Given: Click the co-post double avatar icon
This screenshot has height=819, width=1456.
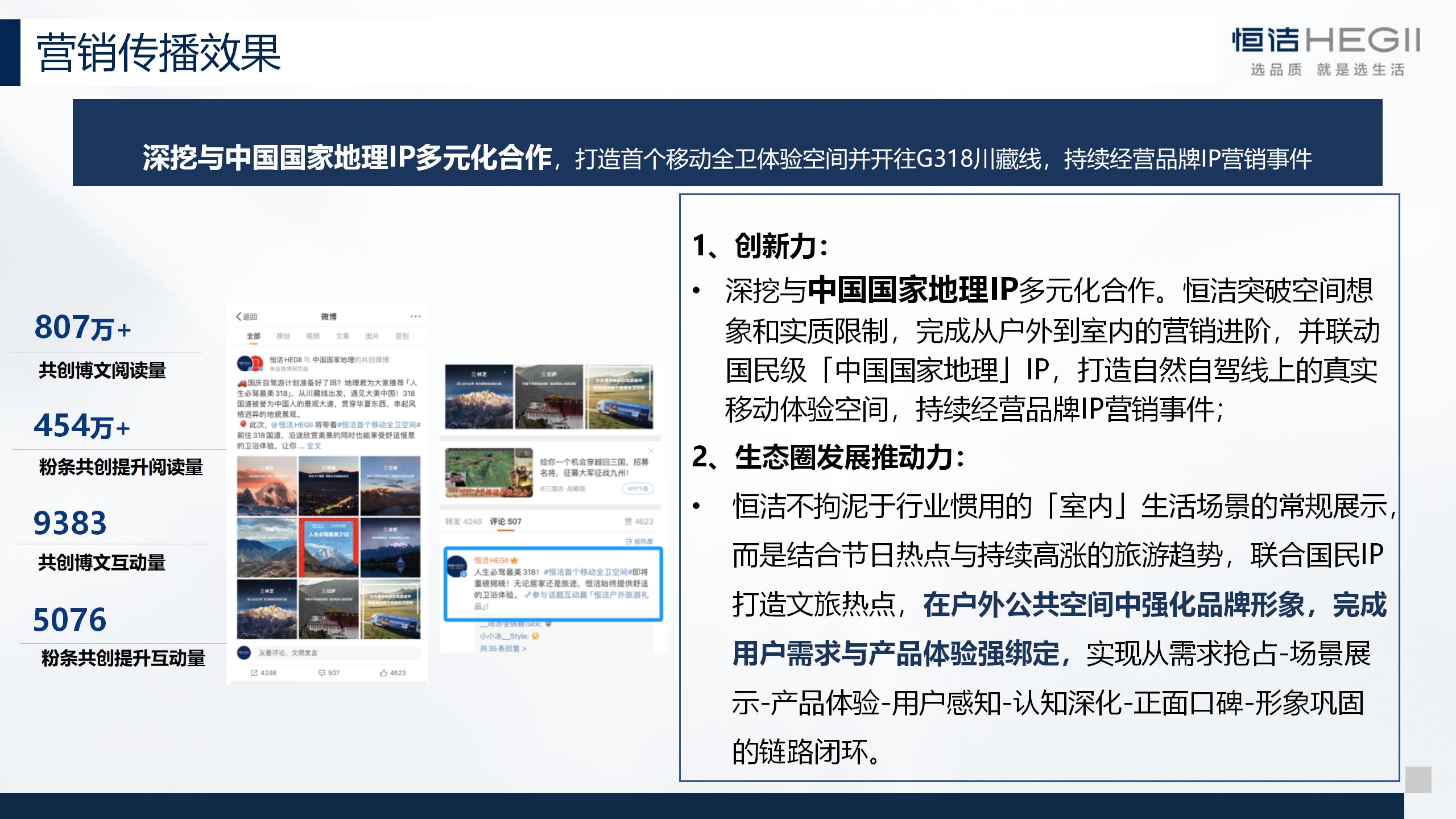Looking at the screenshot, I should pyautogui.click(x=250, y=363).
